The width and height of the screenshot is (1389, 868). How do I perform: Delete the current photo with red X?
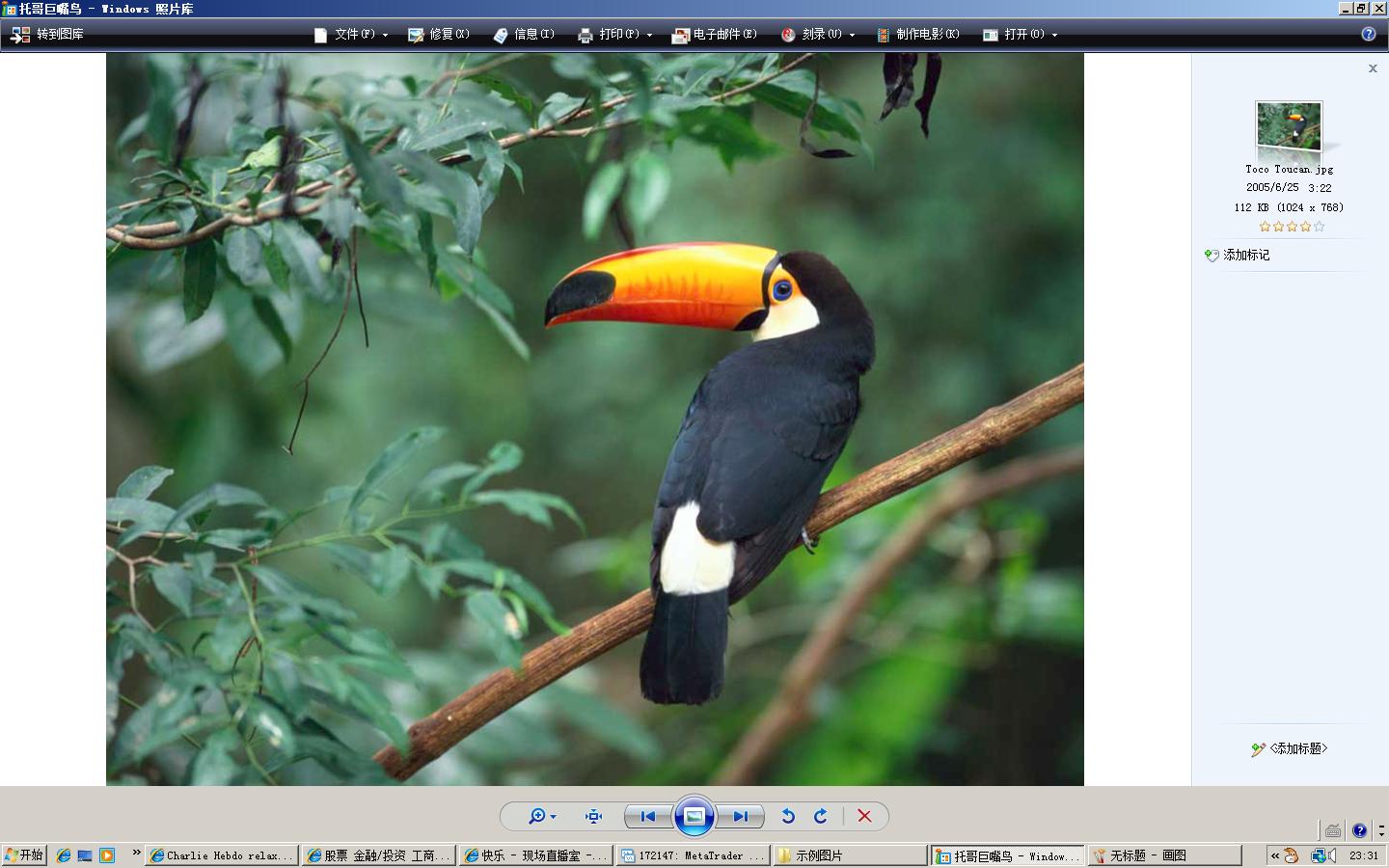click(x=864, y=816)
